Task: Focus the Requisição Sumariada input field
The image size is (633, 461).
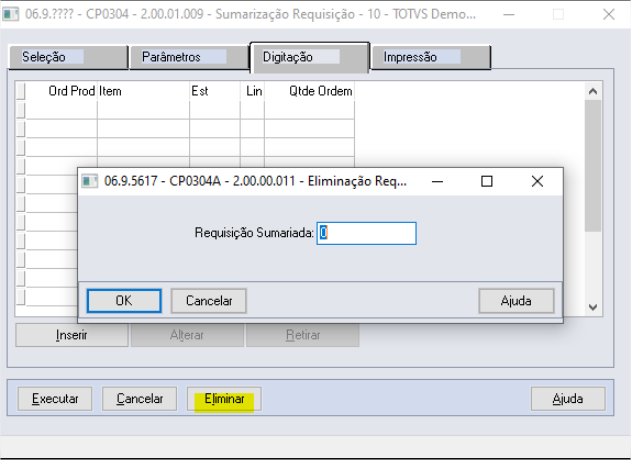Action: (x=366, y=233)
